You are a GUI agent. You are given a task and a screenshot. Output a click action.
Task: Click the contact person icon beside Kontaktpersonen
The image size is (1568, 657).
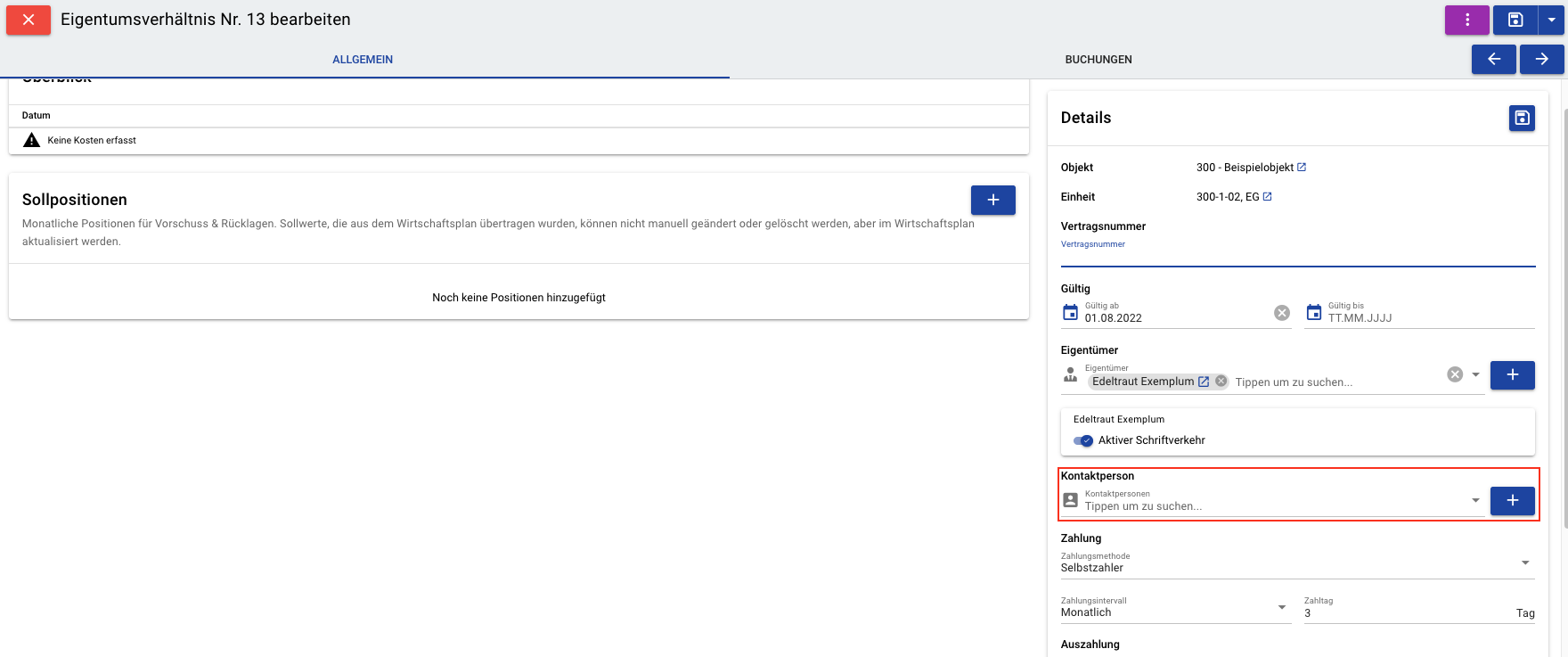pyautogui.click(x=1071, y=501)
